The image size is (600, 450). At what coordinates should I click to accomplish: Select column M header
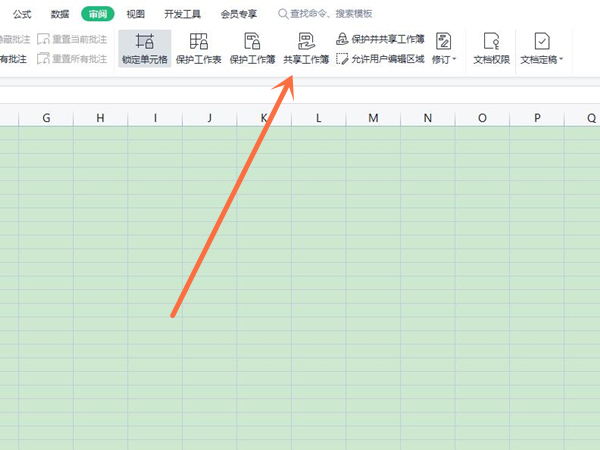click(373, 118)
